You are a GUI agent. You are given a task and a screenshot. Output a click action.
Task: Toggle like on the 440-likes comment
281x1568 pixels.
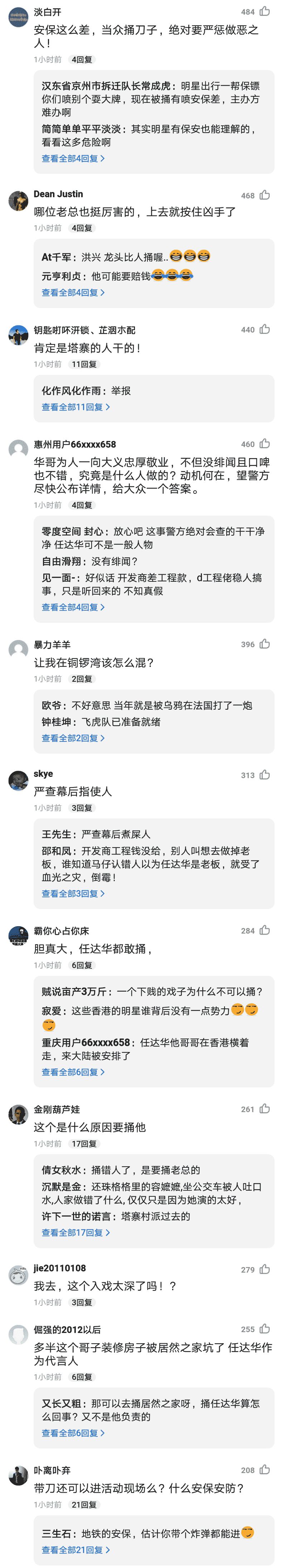(265, 329)
